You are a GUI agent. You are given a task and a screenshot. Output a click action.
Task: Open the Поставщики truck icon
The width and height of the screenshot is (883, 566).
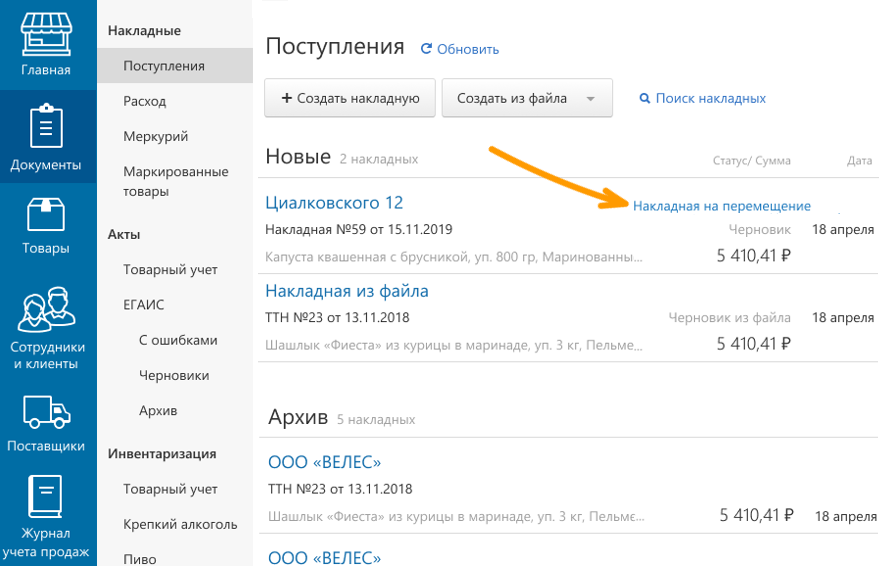click(46, 412)
